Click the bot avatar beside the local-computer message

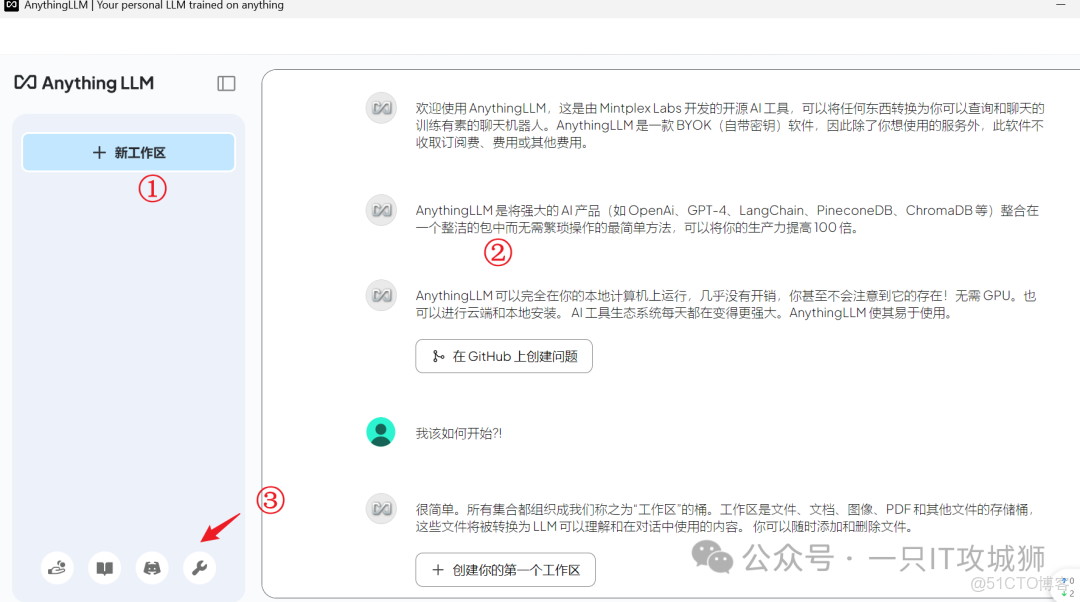(x=381, y=295)
